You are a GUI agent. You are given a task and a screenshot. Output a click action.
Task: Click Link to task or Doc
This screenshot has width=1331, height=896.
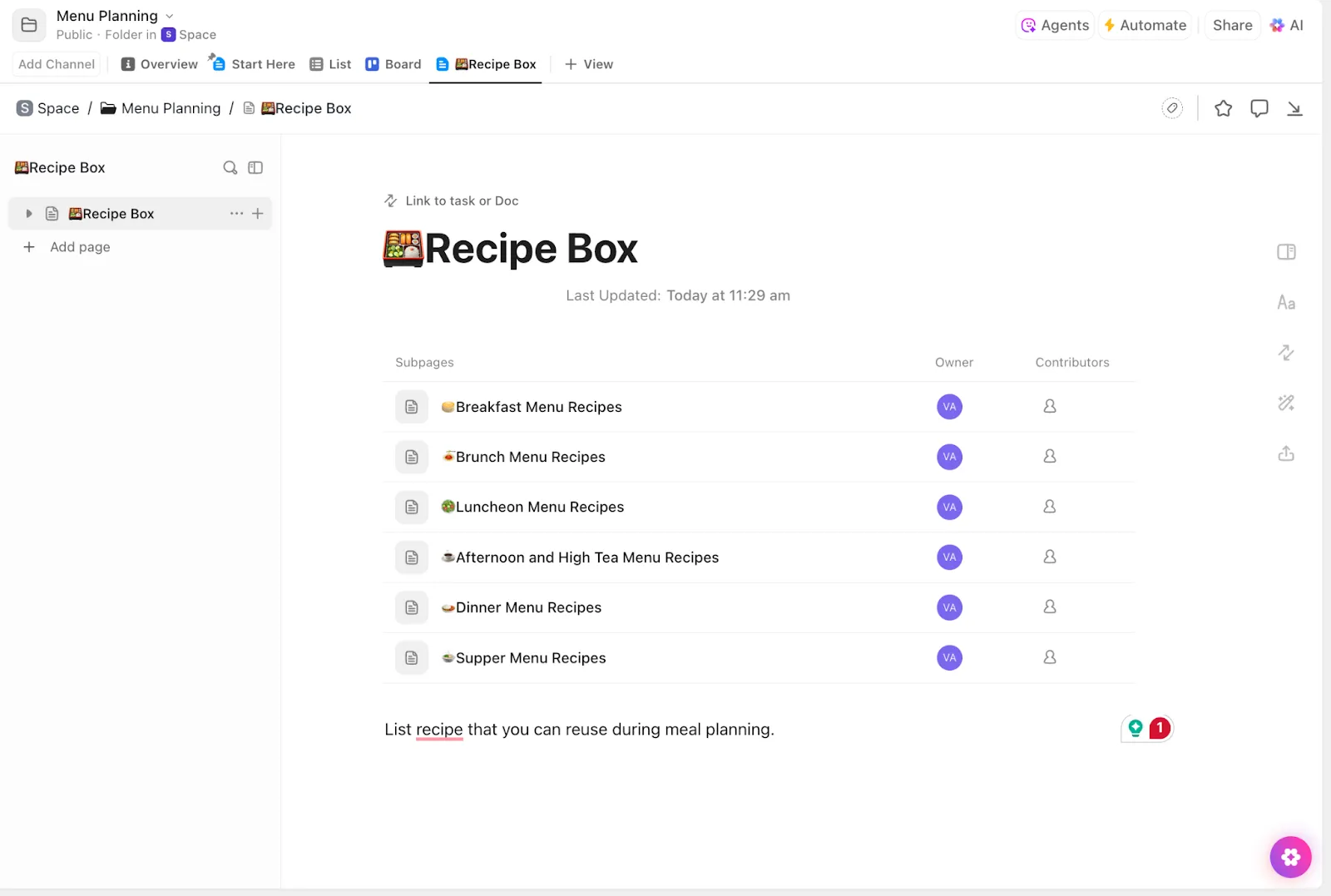coord(451,200)
